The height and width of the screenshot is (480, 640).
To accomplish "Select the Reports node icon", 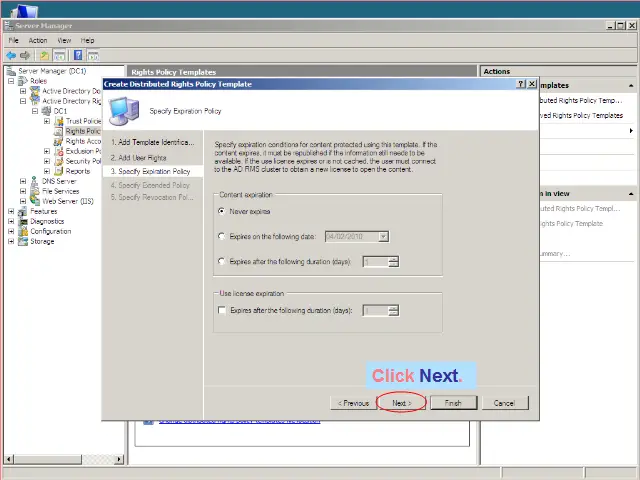I will [59, 171].
